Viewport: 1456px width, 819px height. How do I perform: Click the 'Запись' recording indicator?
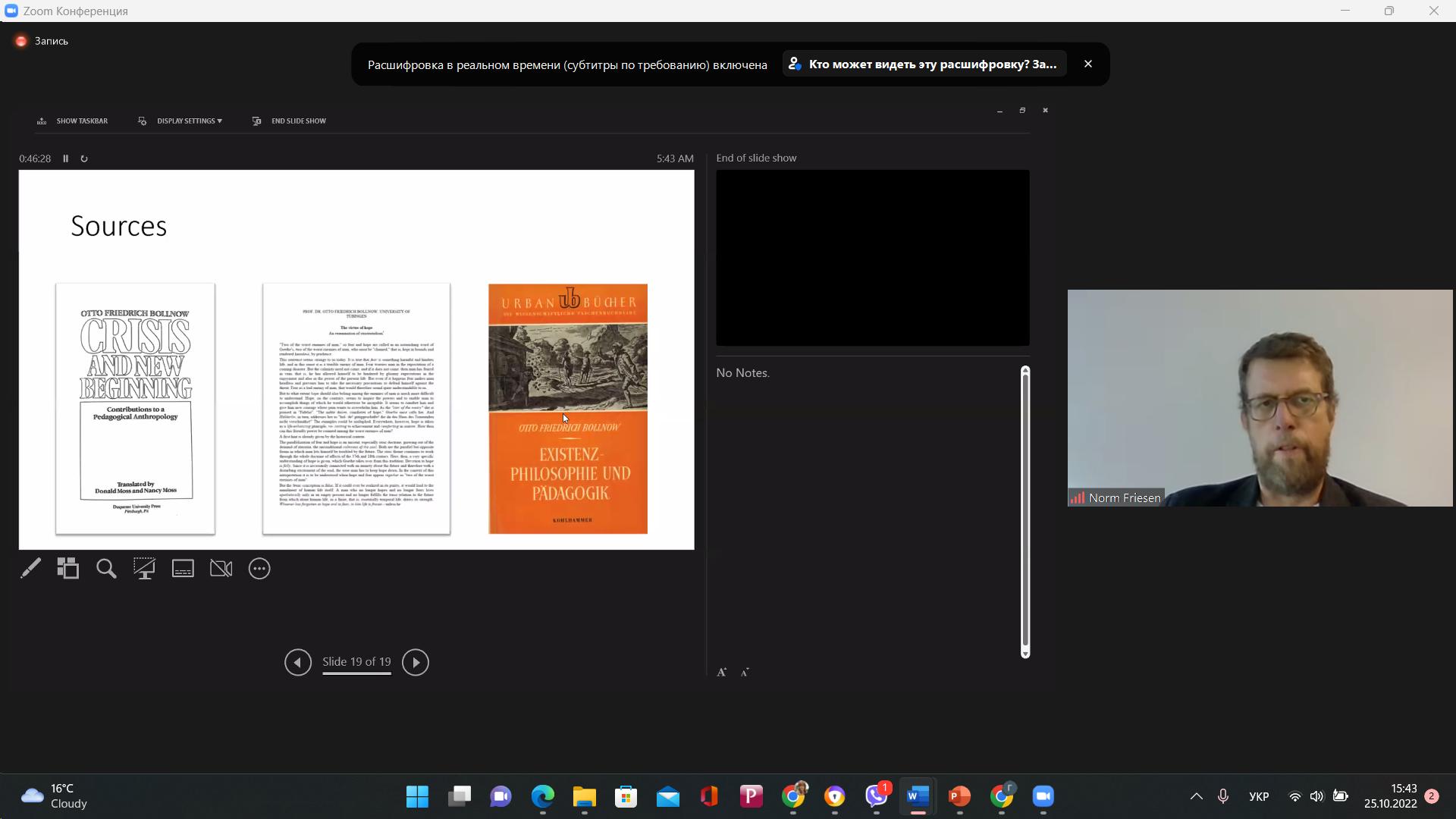coord(42,41)
